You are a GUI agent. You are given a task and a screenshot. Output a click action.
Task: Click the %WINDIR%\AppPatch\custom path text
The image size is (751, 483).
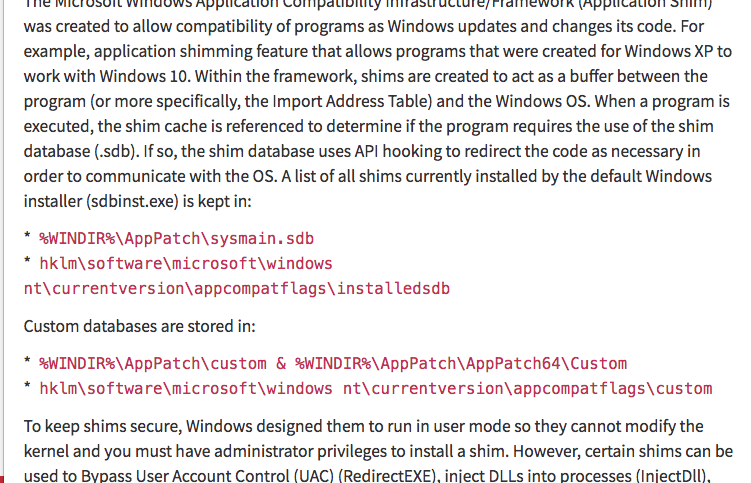pyautogui.click(x=153, y=363)
